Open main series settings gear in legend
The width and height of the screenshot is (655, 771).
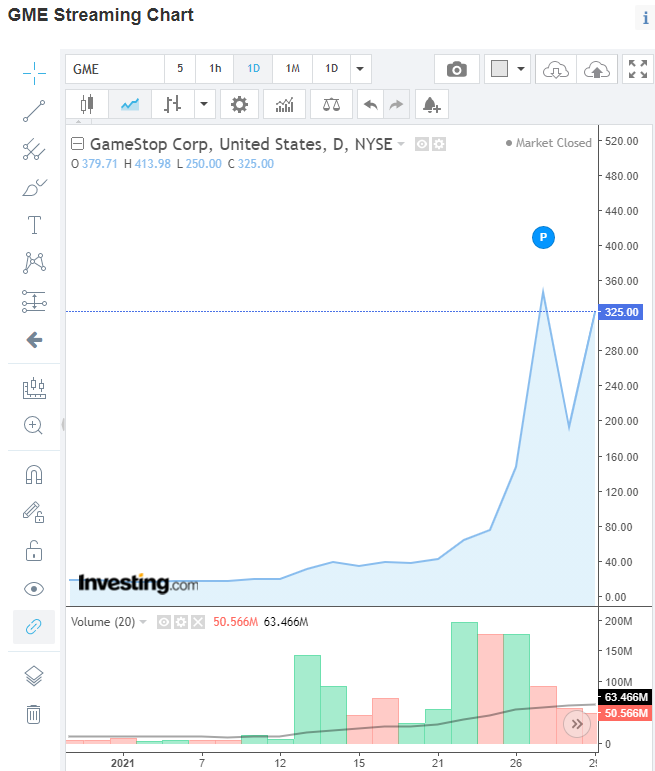tap(439, 144)
